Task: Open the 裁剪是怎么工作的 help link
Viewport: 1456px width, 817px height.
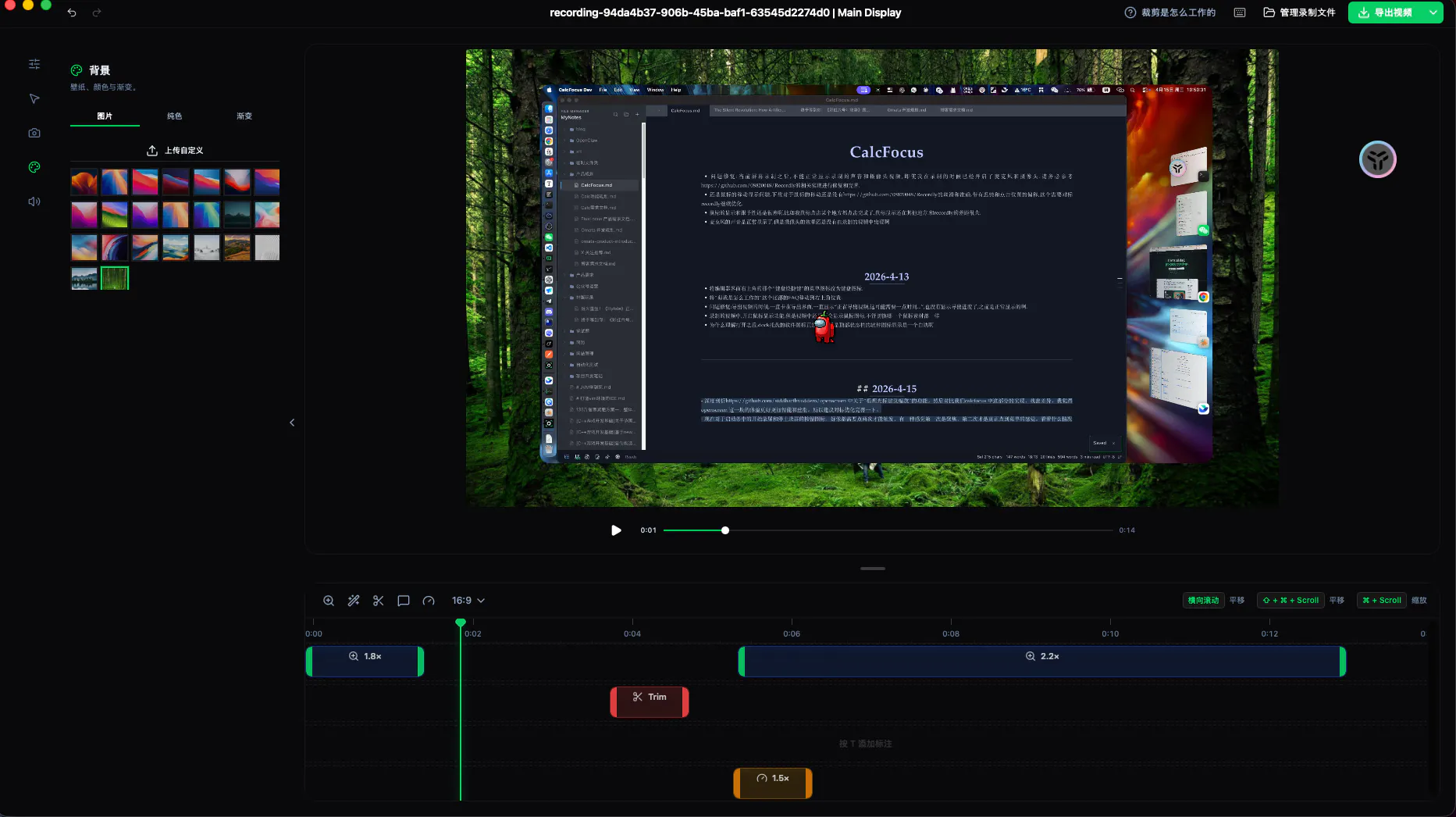Action: pyautogui.click(x=1170, y=12)
